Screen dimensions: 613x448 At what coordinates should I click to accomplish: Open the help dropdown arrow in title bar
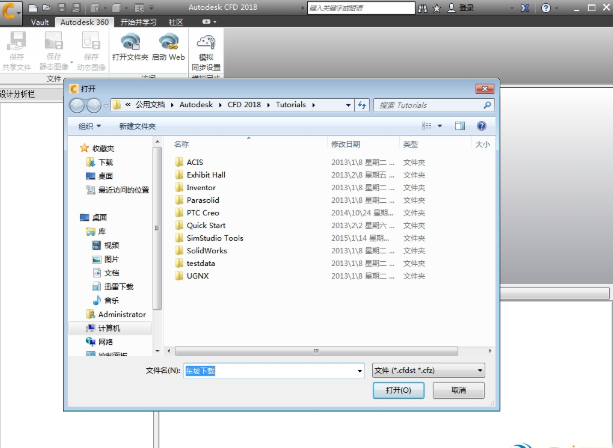pyautogui.click(x=556, y=8)
